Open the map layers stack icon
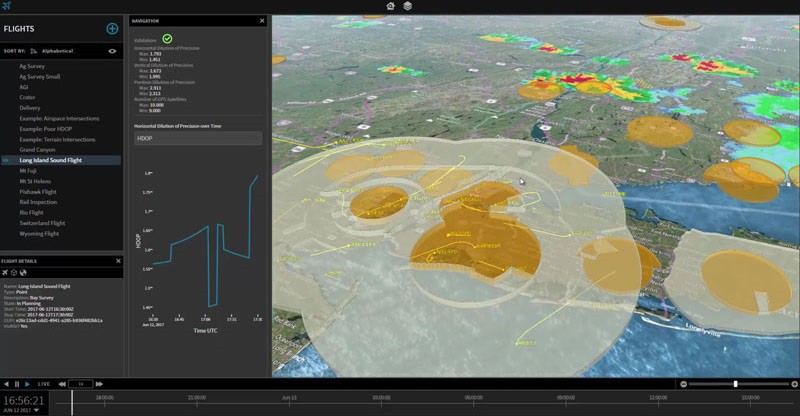Image resolution: width=800 pixels, height=416 pixels. click(408, 6)
